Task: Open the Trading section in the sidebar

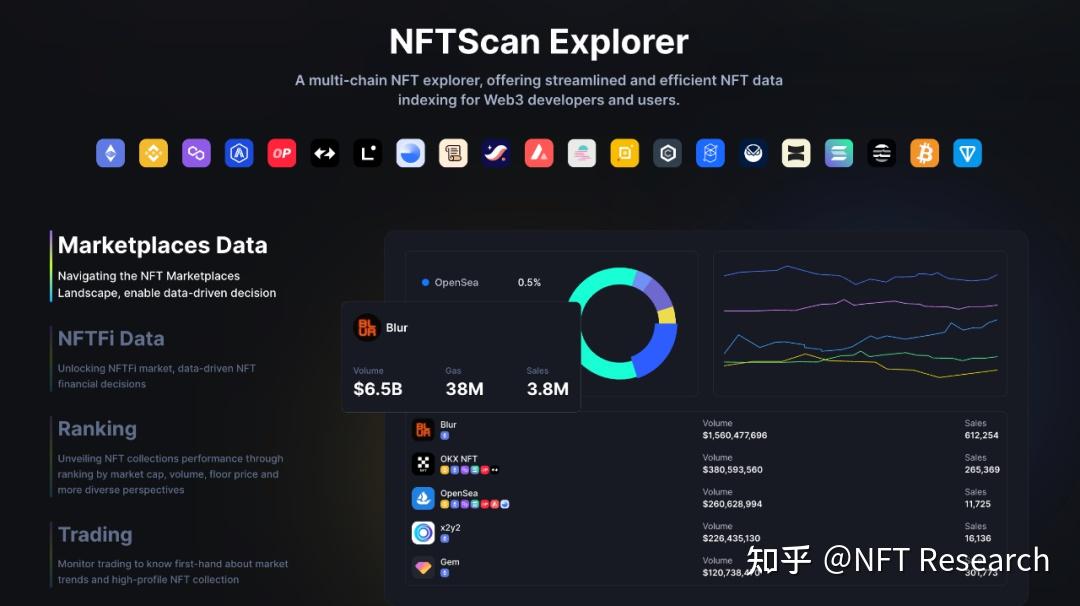Action: pyautogui.click(x=95, y=535)
